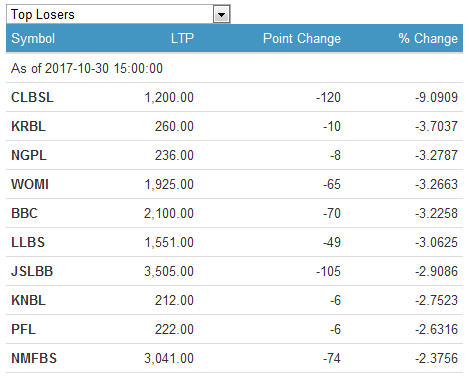
Task: Click the LTP column header
Action: [x=182, y=38]
